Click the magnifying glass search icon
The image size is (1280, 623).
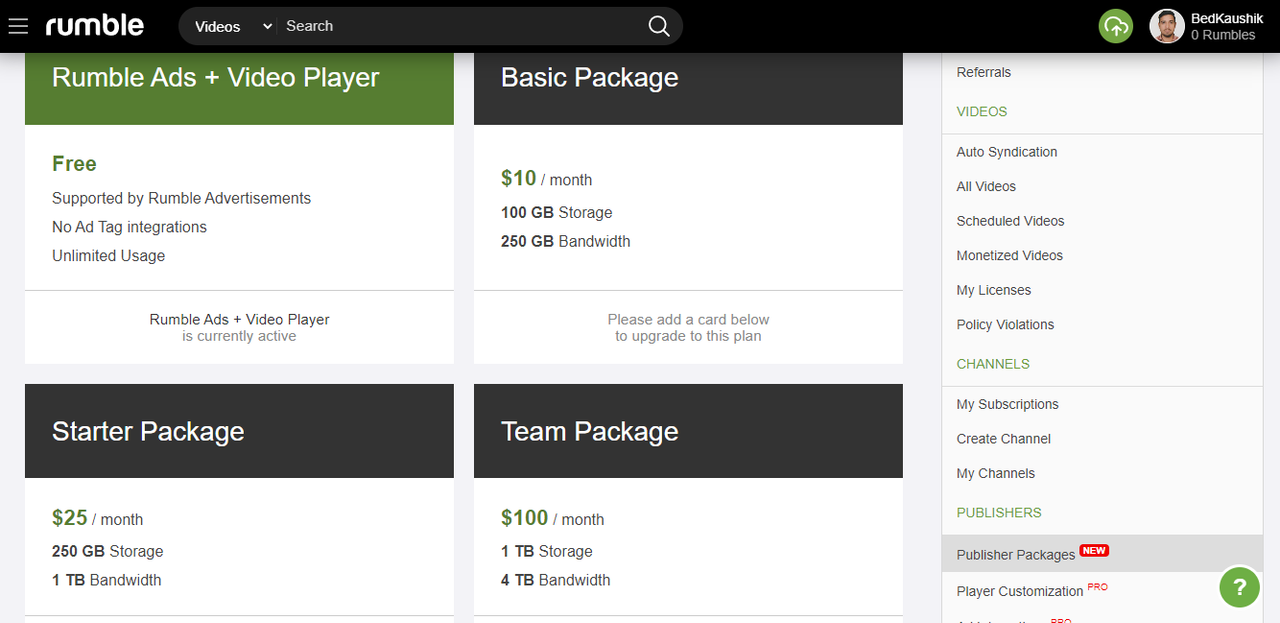coord(659,26)
